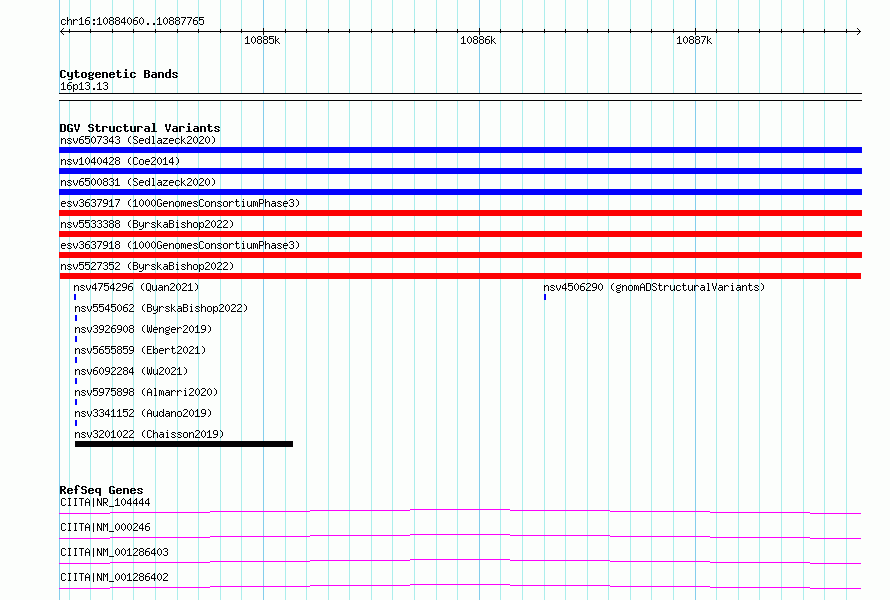
Task: Open the Cytogenetic Bands track title
Action: (119, 74)
